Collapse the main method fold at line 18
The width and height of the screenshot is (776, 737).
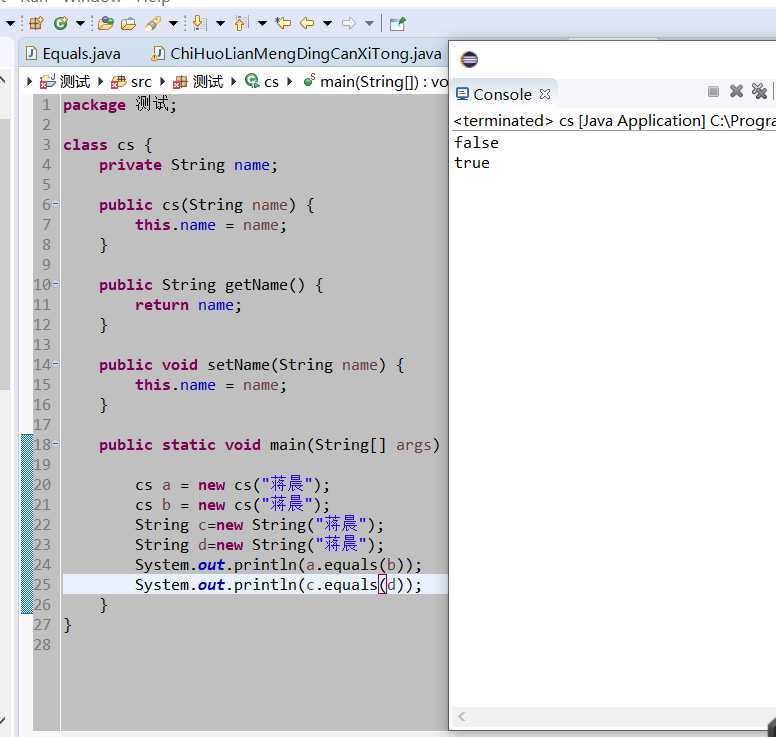coord(55,444)
